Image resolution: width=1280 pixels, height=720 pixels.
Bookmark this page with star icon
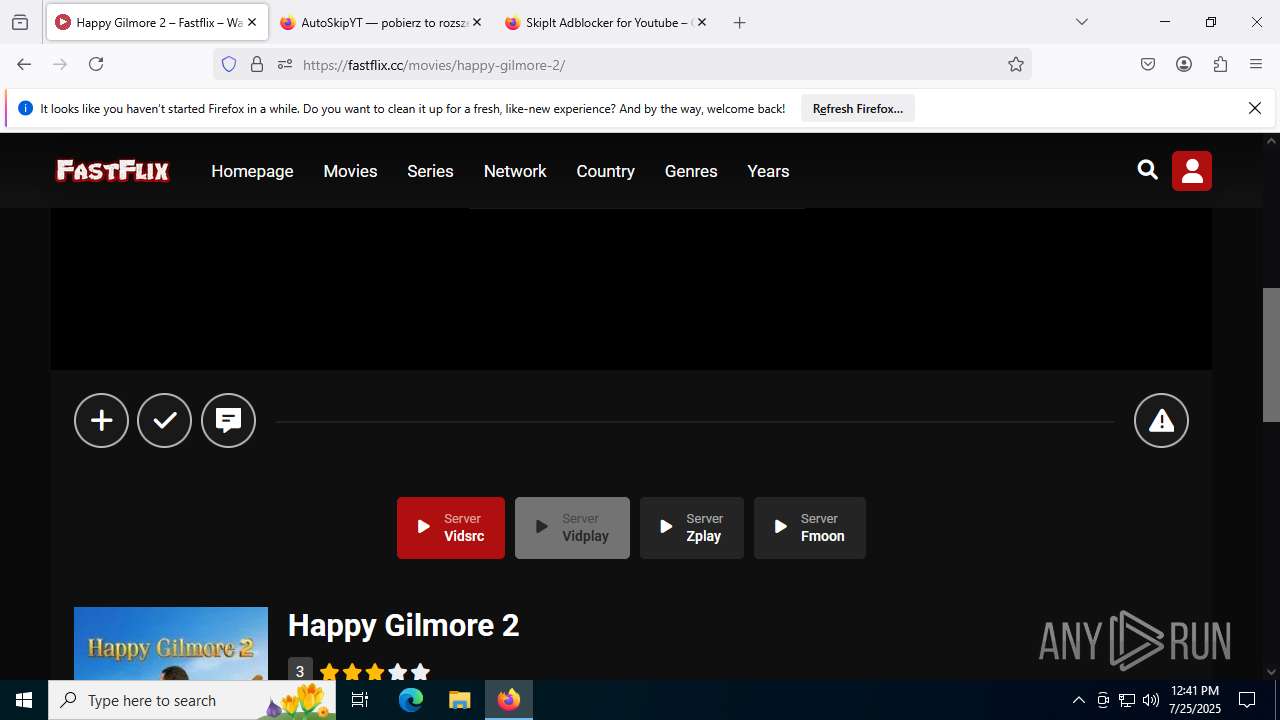(x=1016, y=64)
